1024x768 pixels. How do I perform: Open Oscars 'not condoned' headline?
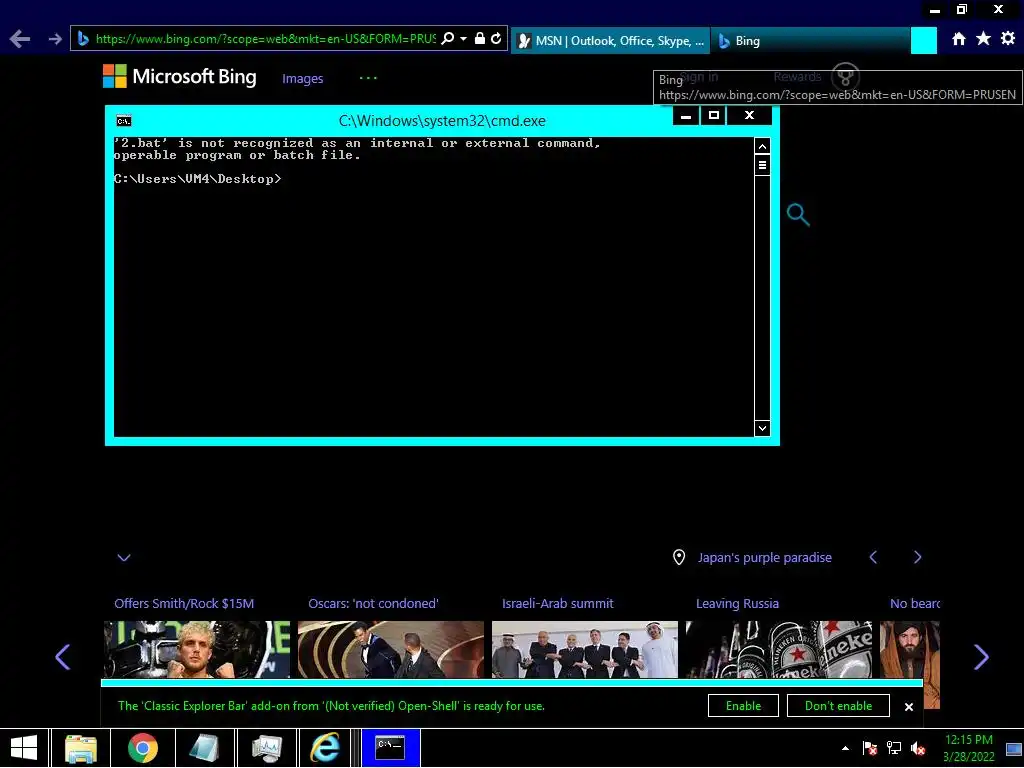(x=374, y=603)
